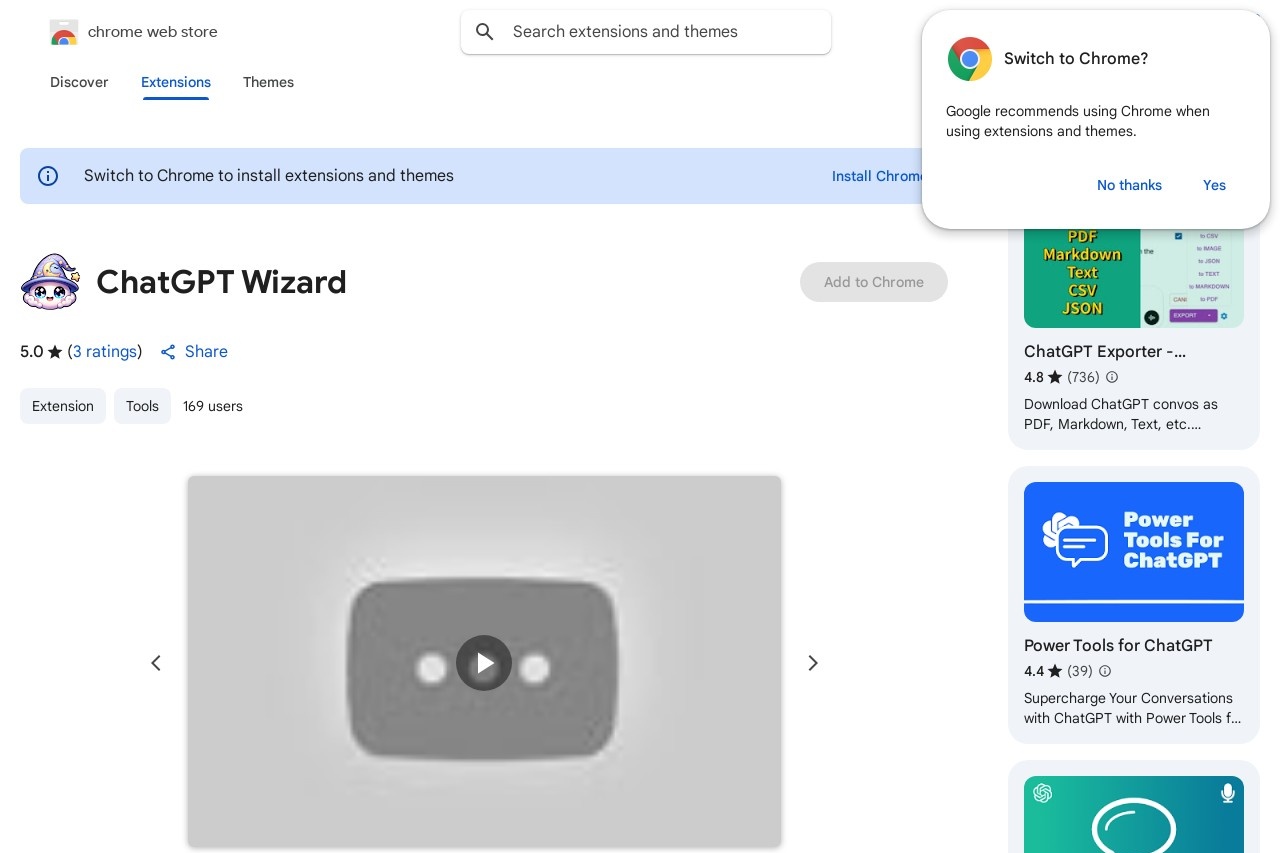Click the Chrome logo in the popup
The width and height of the screenshot is (1280, 853).
point(970,59)
